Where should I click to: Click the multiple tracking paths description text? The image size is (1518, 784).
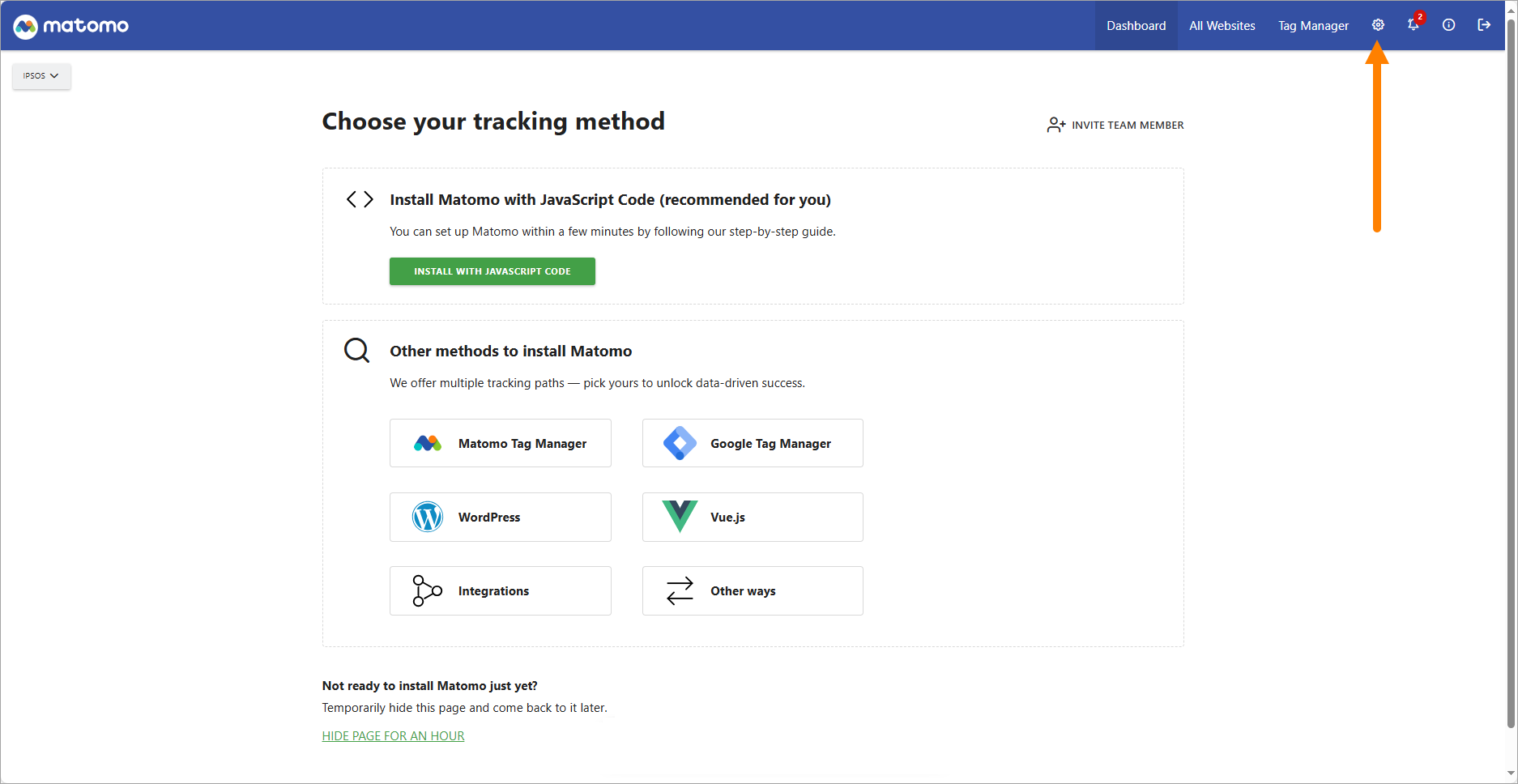coord(598,383)
